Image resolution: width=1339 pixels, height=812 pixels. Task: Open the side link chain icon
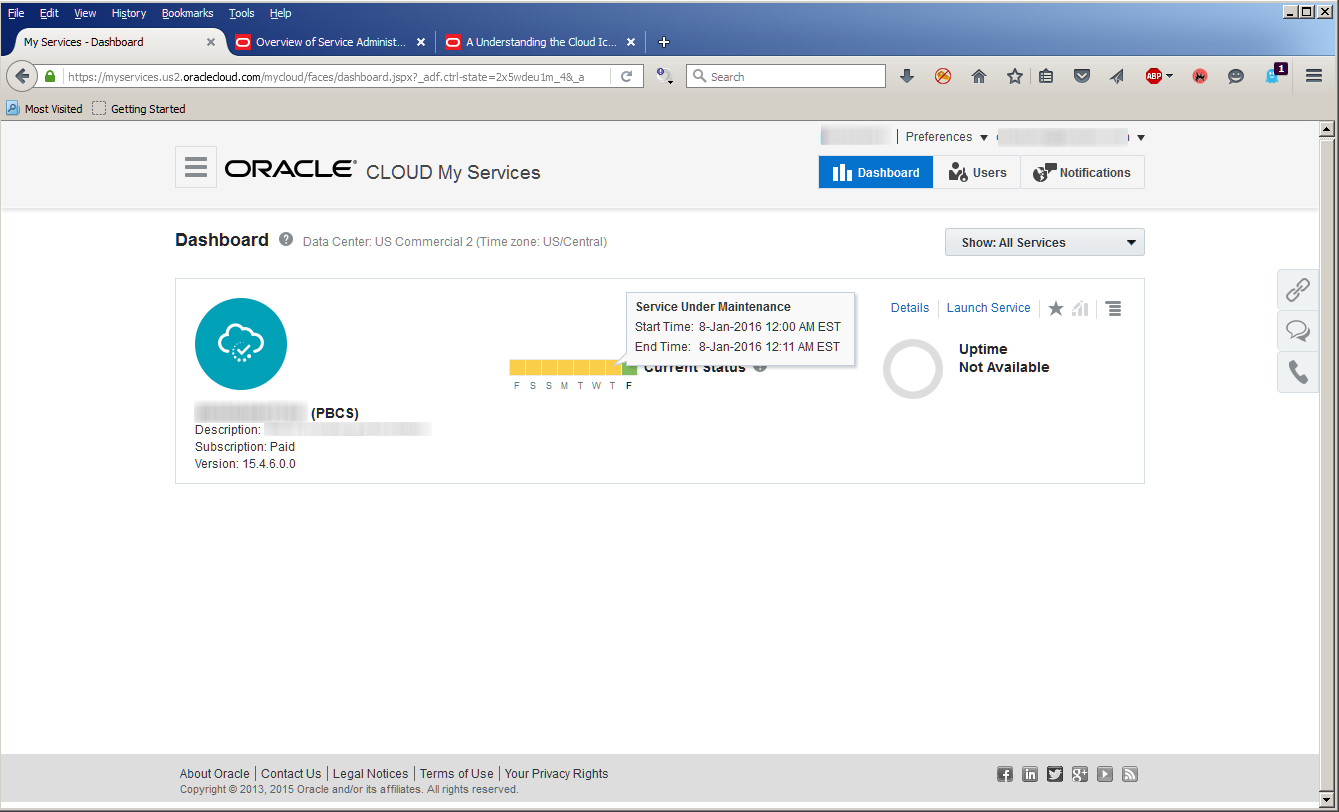pyautogui.click(x=1298, y=290)
